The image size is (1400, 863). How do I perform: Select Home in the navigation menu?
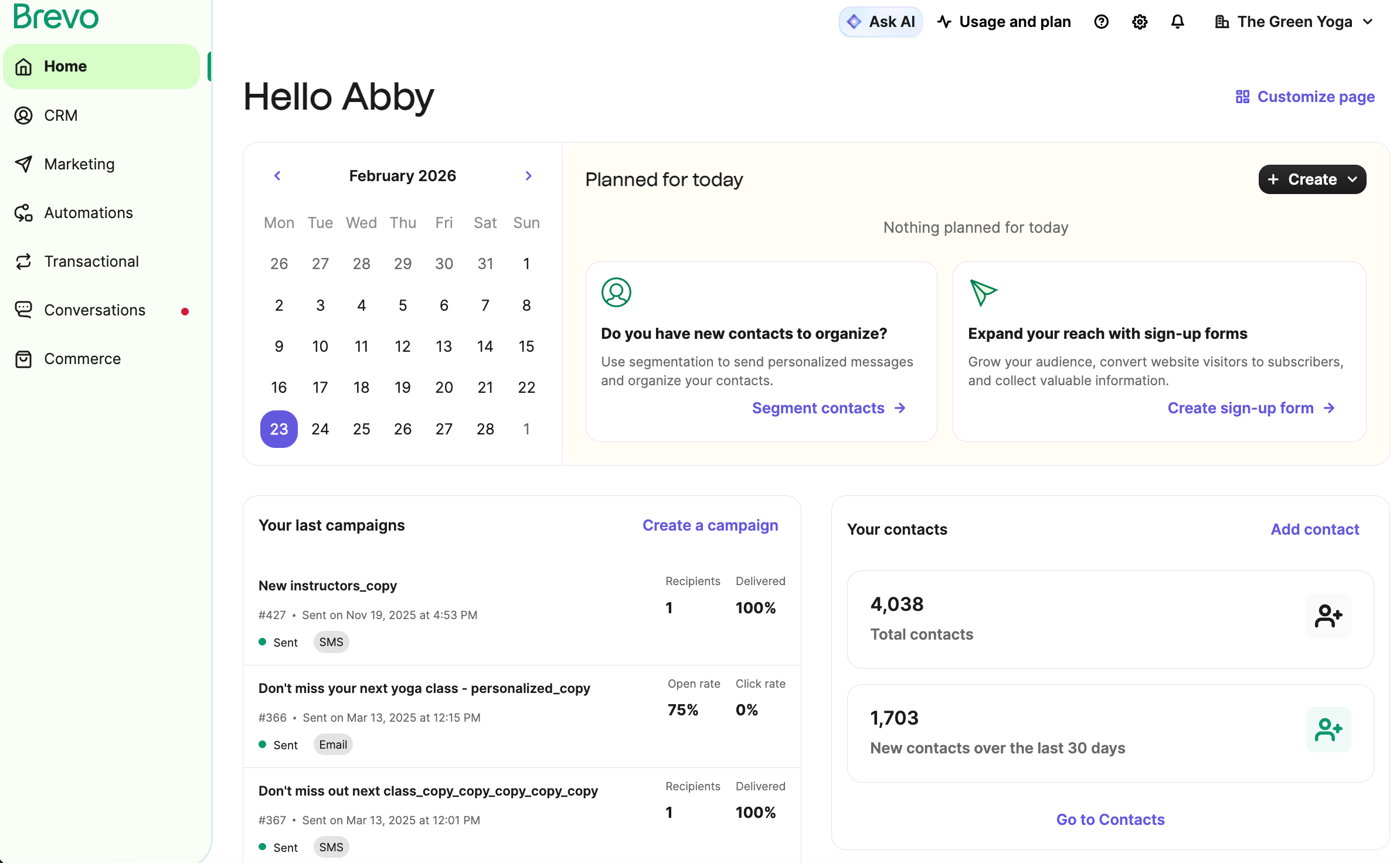(x=66, y=66)
